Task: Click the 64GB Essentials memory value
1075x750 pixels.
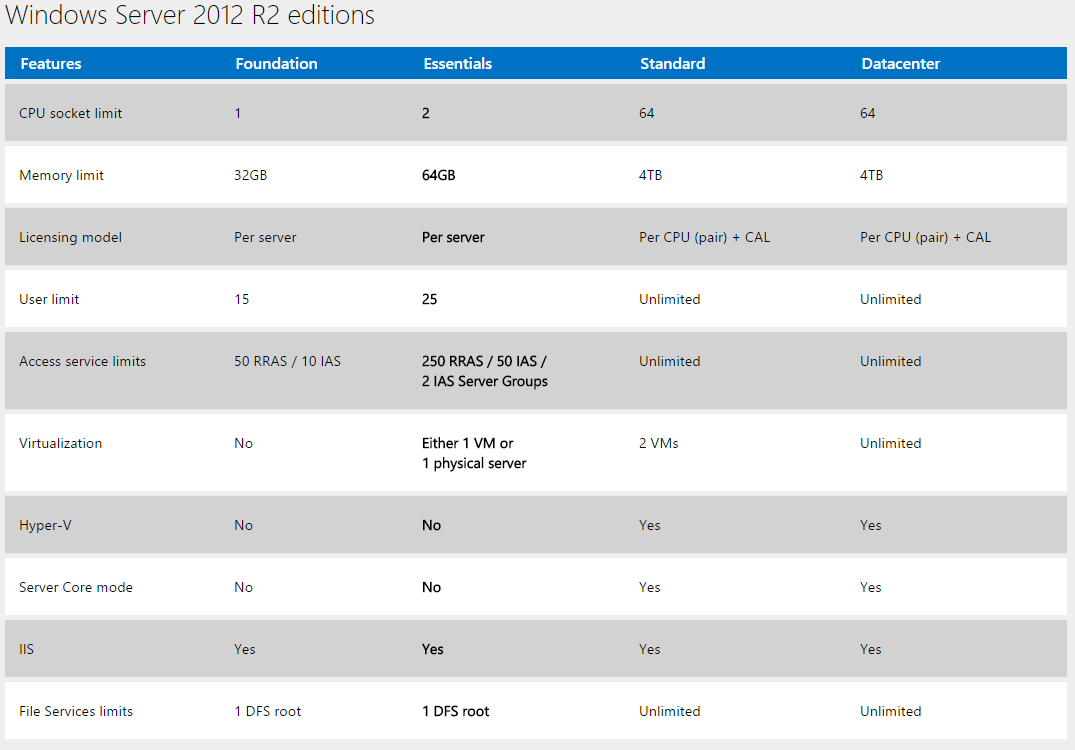Action: 438,175
